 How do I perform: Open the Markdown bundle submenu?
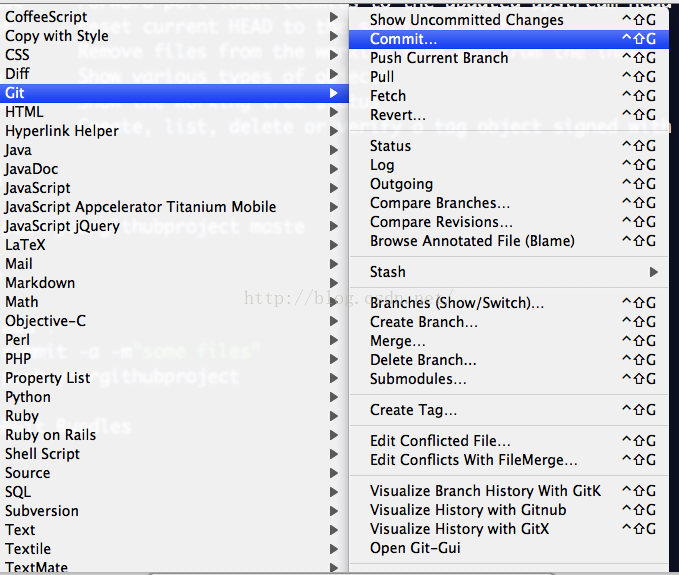coord(174,283)
